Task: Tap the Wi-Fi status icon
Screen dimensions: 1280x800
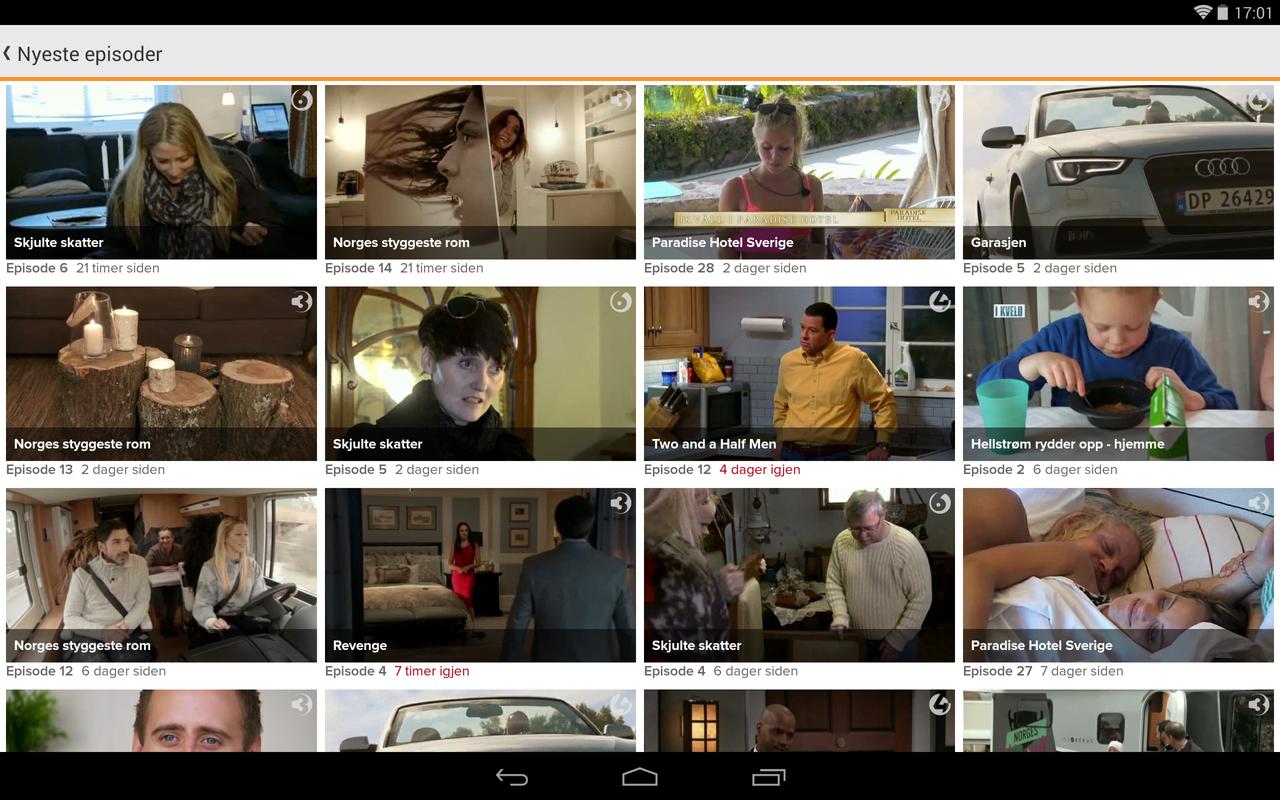Action: (1203, 12)
